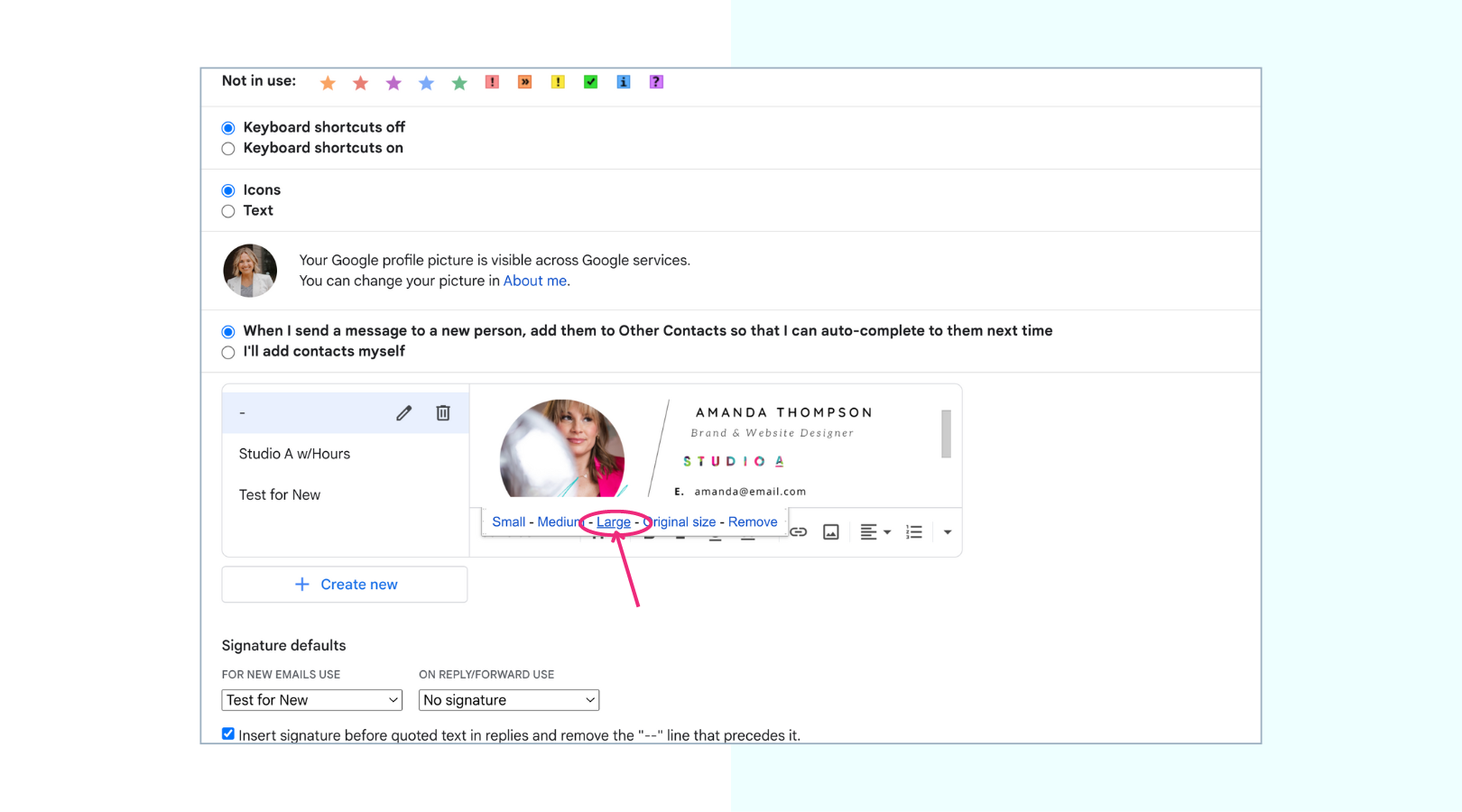Select the Text button labels option
The image size is (1462, 812).
[x=228, y=210]
